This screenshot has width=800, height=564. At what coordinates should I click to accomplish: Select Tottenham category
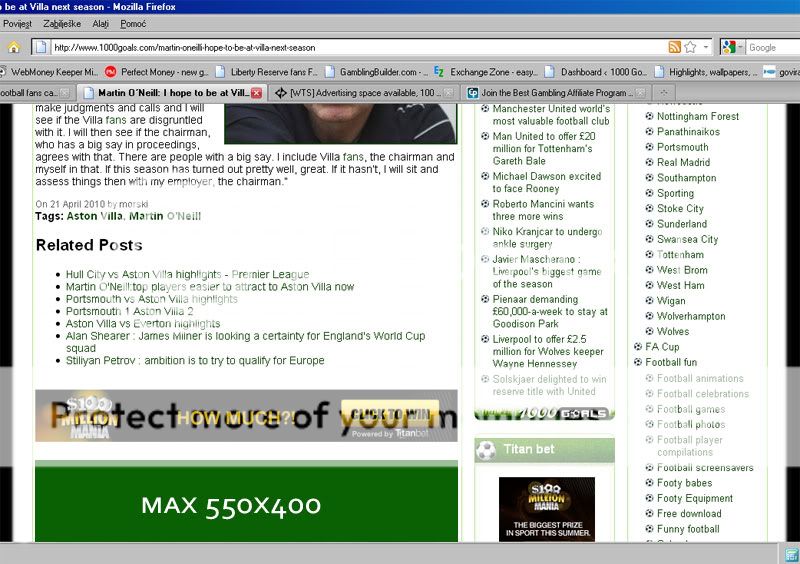coord(680,254)
